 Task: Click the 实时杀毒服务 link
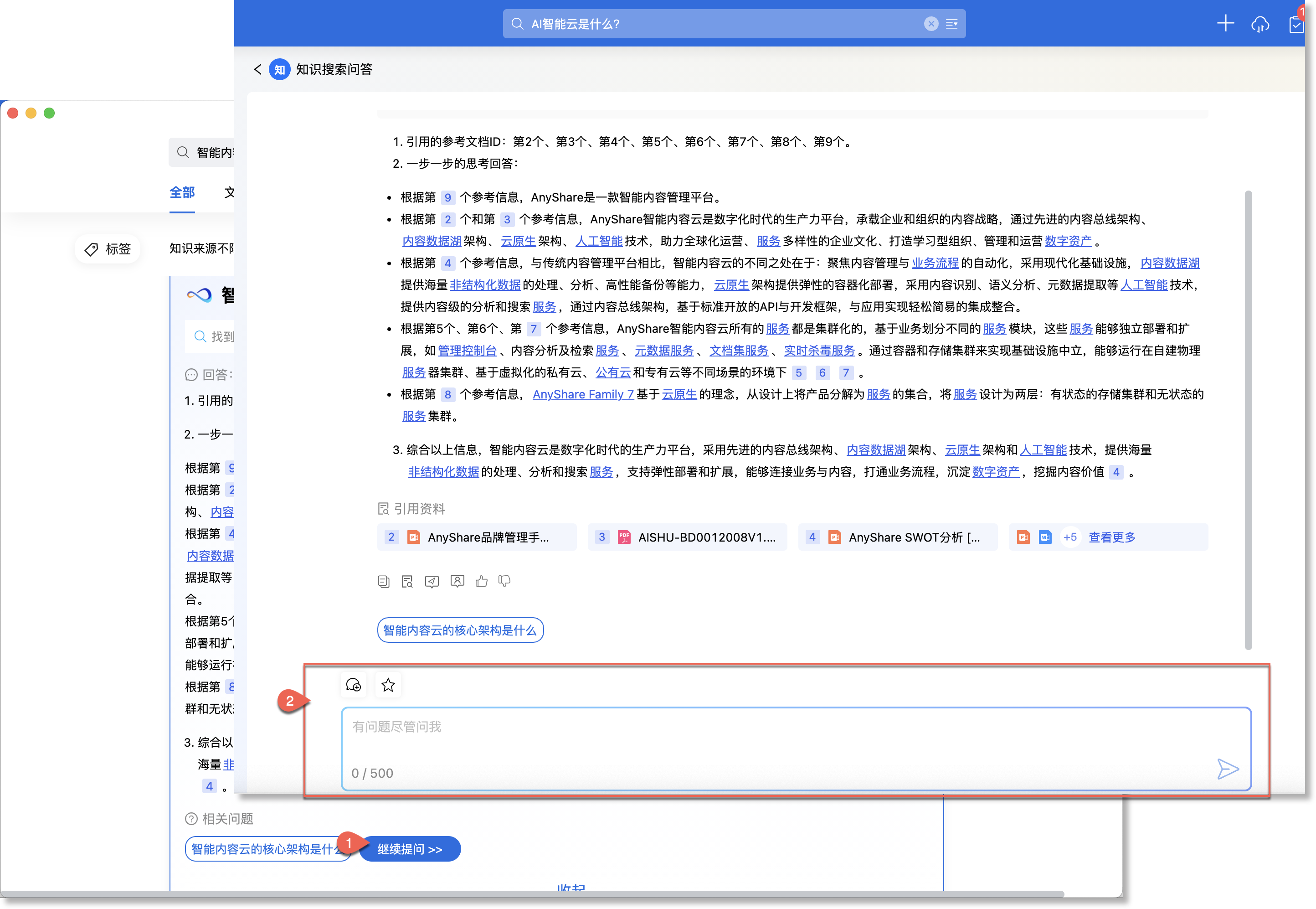click(820, 350)
